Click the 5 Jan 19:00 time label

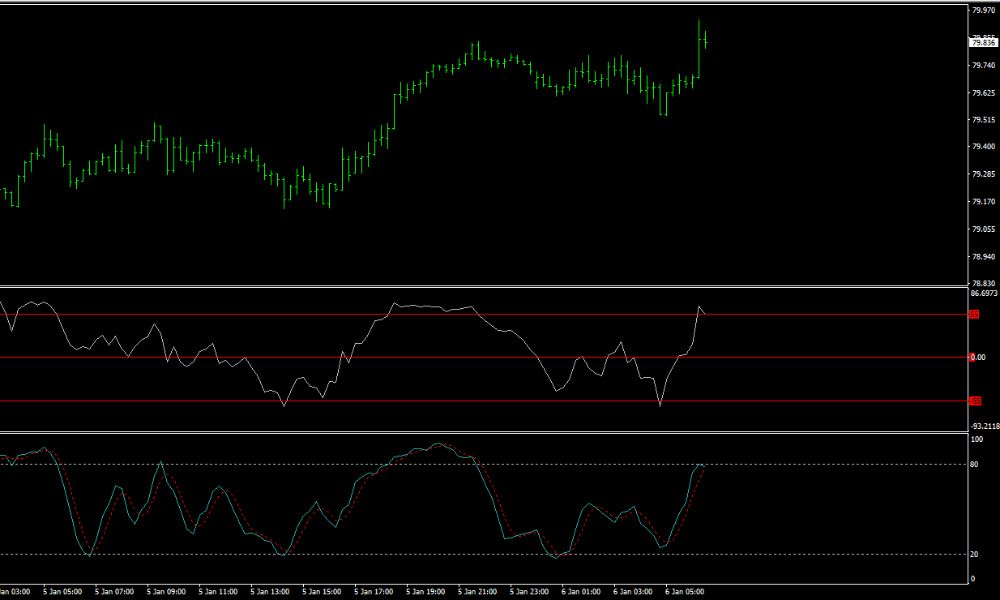tap(425, 592)
